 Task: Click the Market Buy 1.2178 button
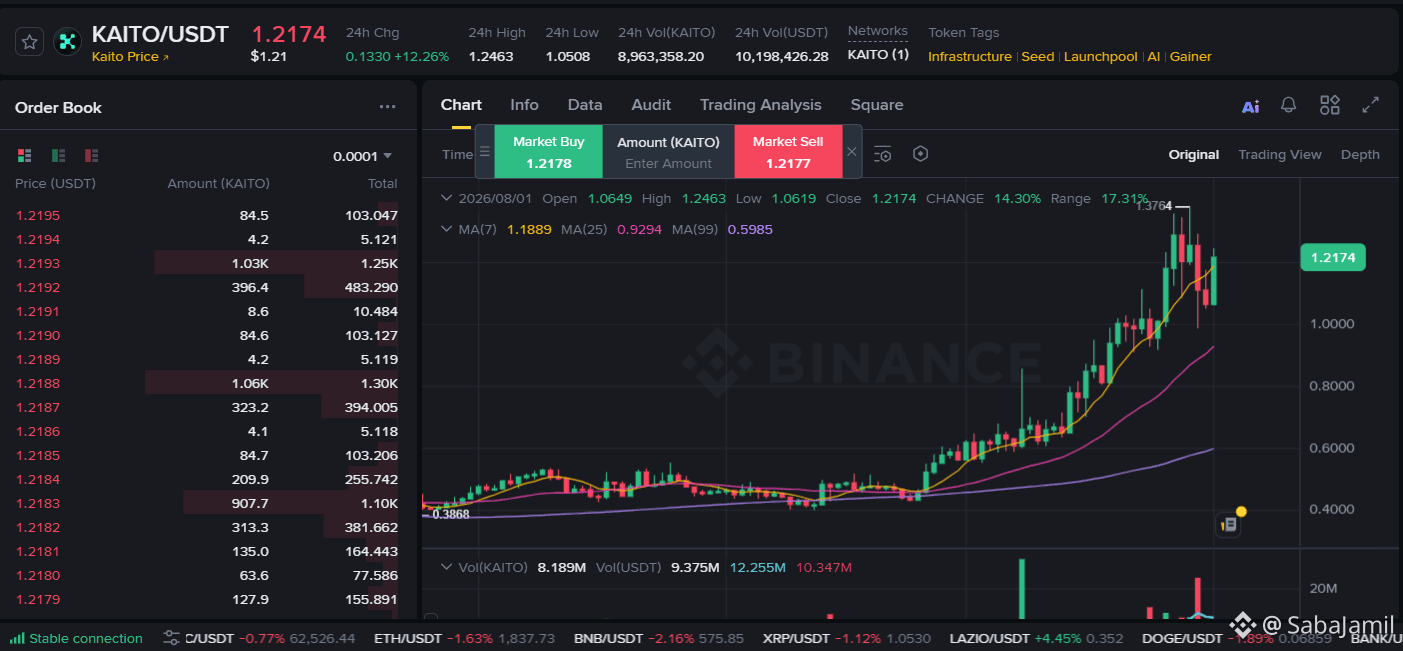click(548, 152)
